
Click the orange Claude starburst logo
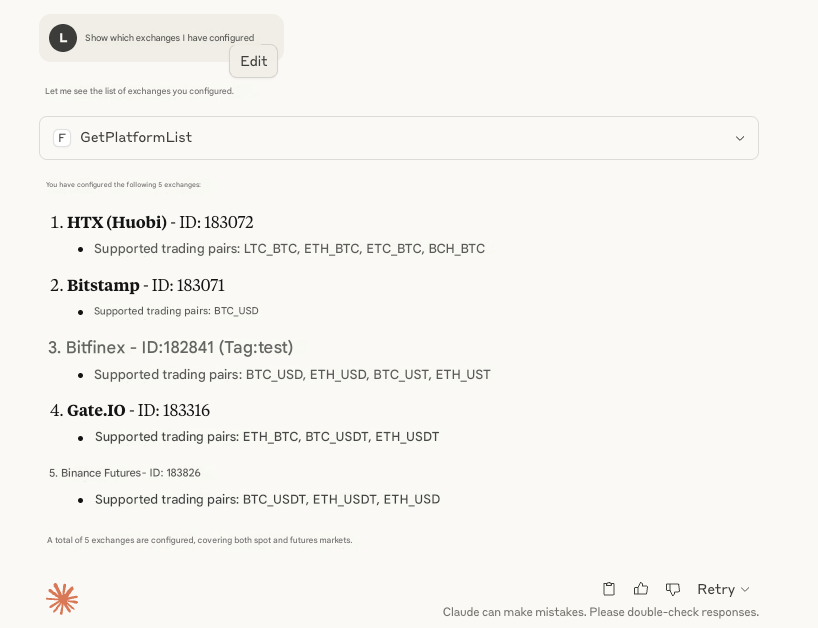(x=62, y=599)
